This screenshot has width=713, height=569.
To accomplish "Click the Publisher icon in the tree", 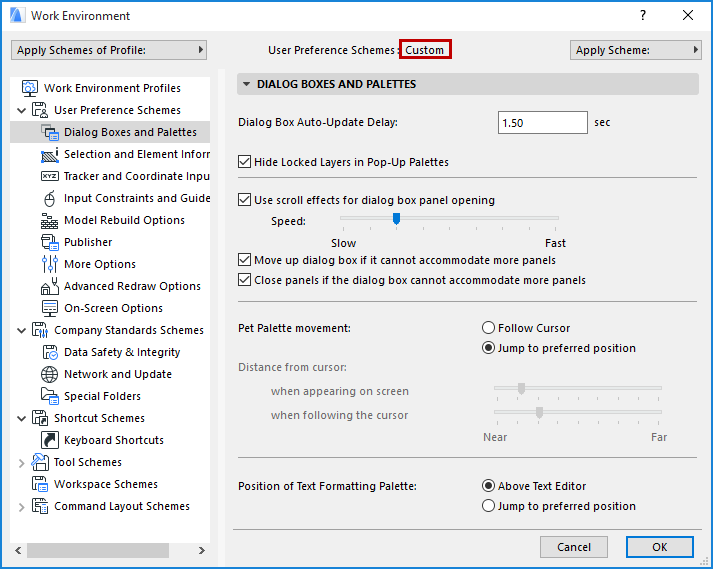I will [50, 242].
